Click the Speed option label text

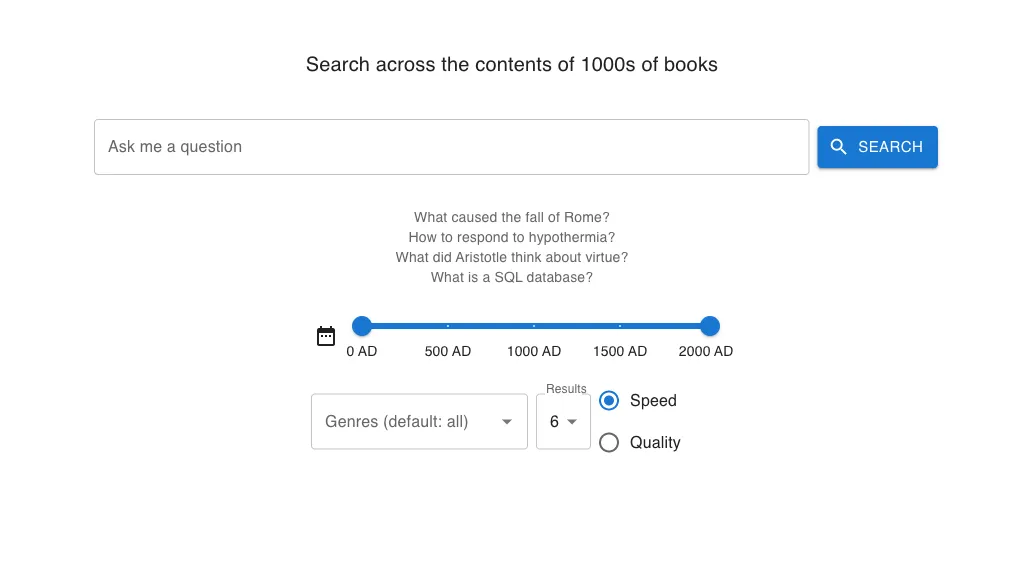coord(653,401)
